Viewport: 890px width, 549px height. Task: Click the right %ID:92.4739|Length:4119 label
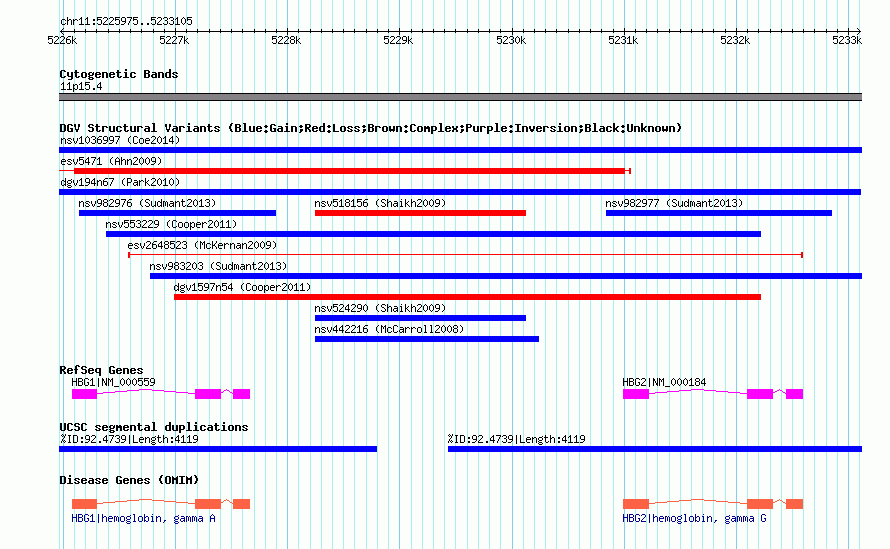click(x=517, y=439)
